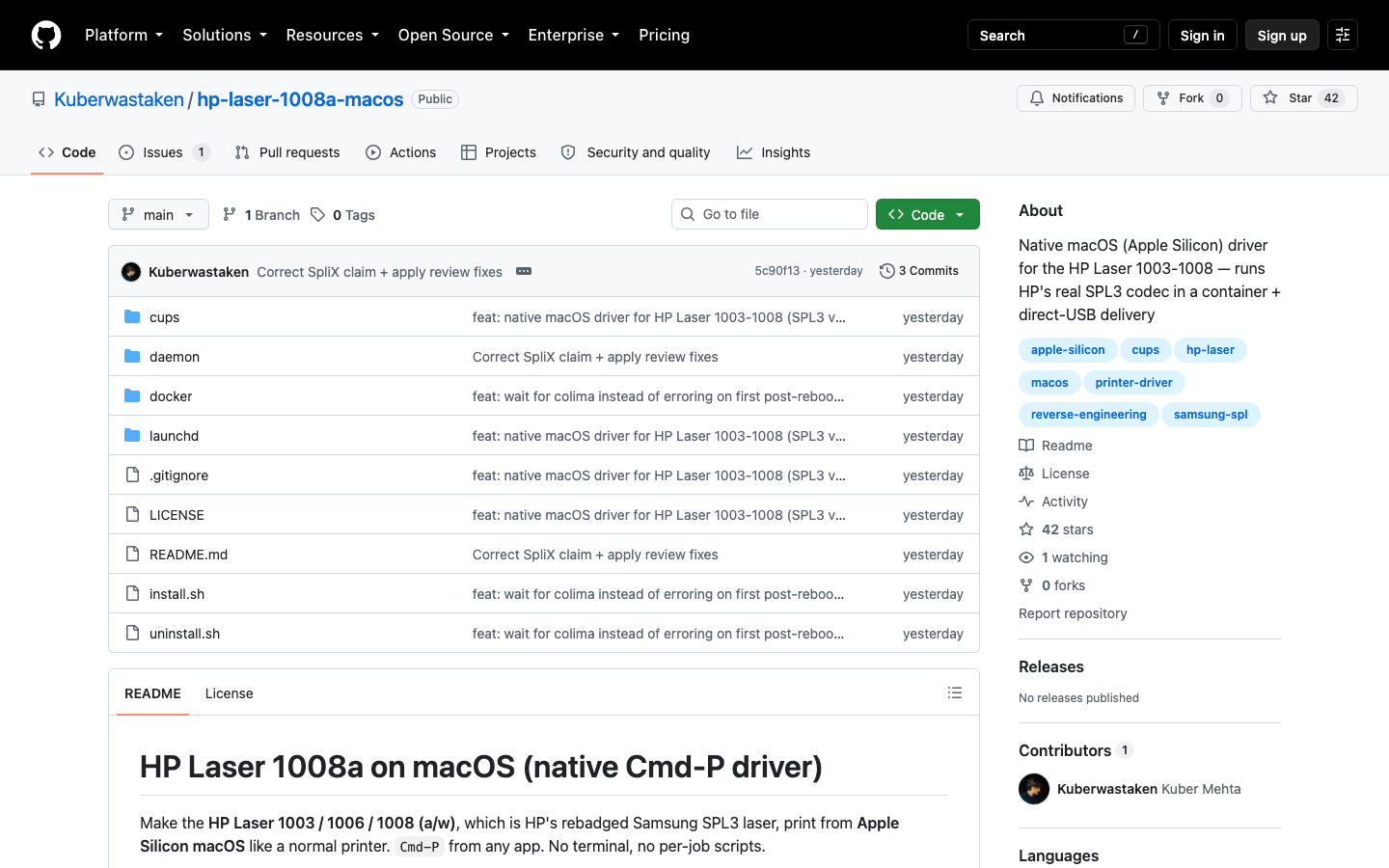Click the docker folder icon

tap(132, 395)
